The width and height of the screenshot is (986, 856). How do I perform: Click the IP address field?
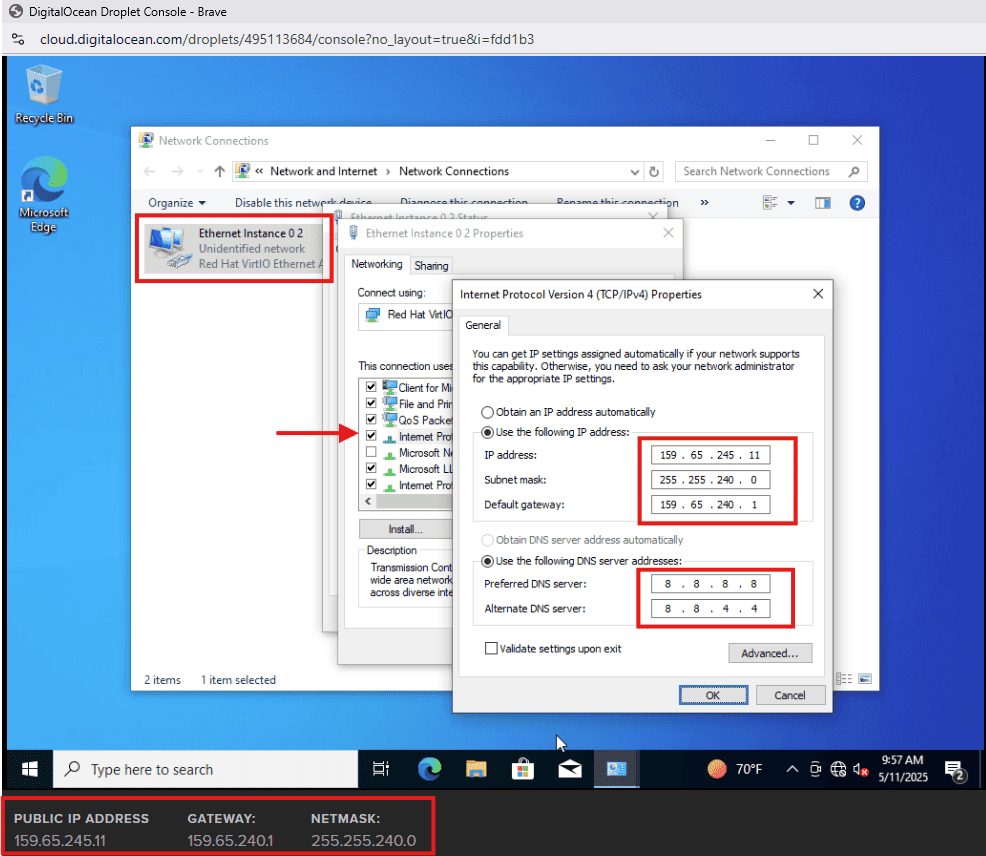coord(711,455)
